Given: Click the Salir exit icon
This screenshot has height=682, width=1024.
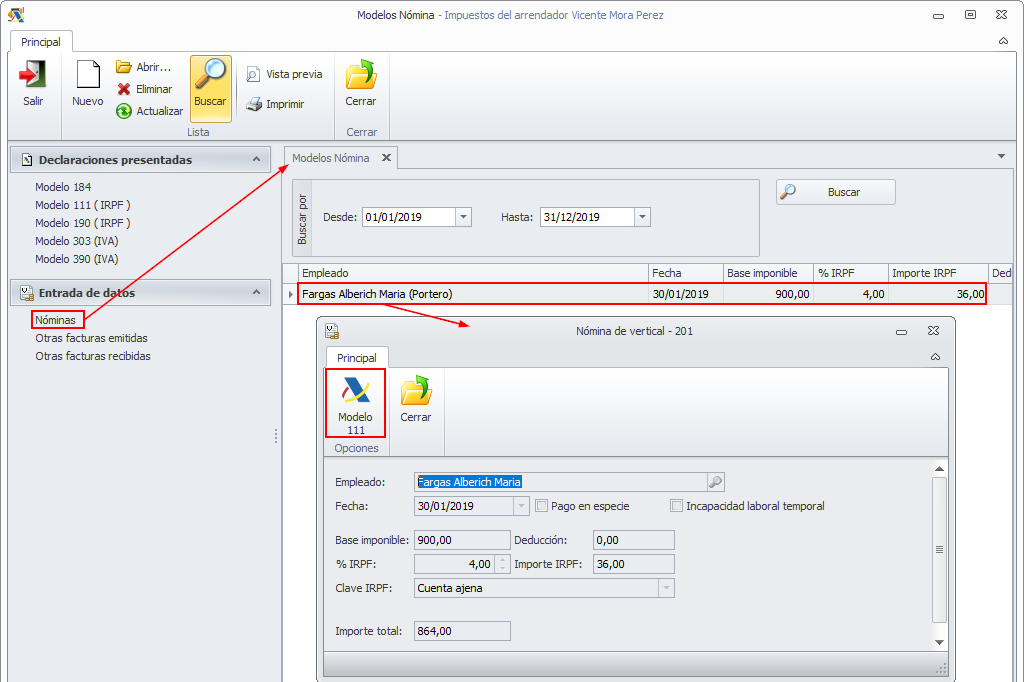Looking at the screenshot, I should 33,76.
